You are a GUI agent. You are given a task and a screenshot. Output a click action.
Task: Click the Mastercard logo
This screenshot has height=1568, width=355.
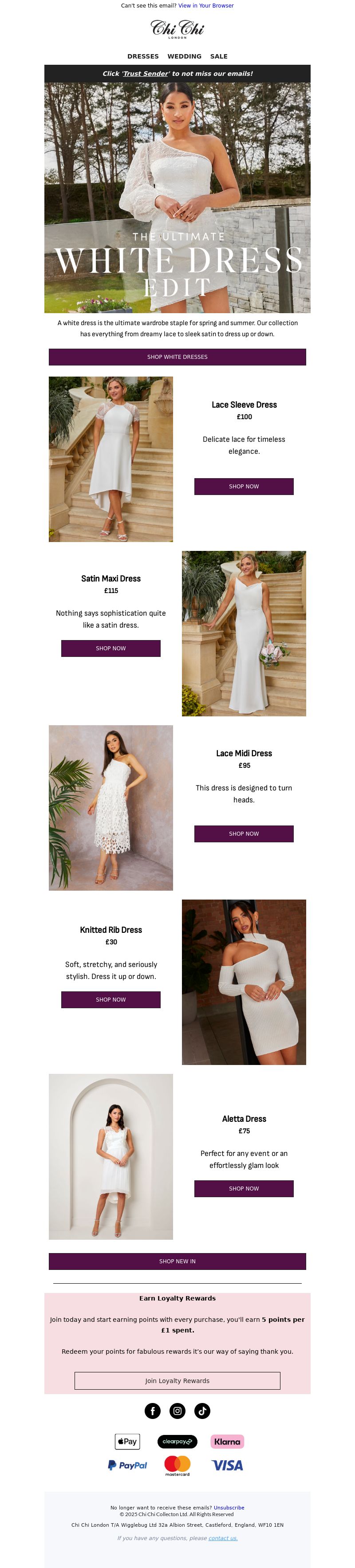pos(177,1466)
